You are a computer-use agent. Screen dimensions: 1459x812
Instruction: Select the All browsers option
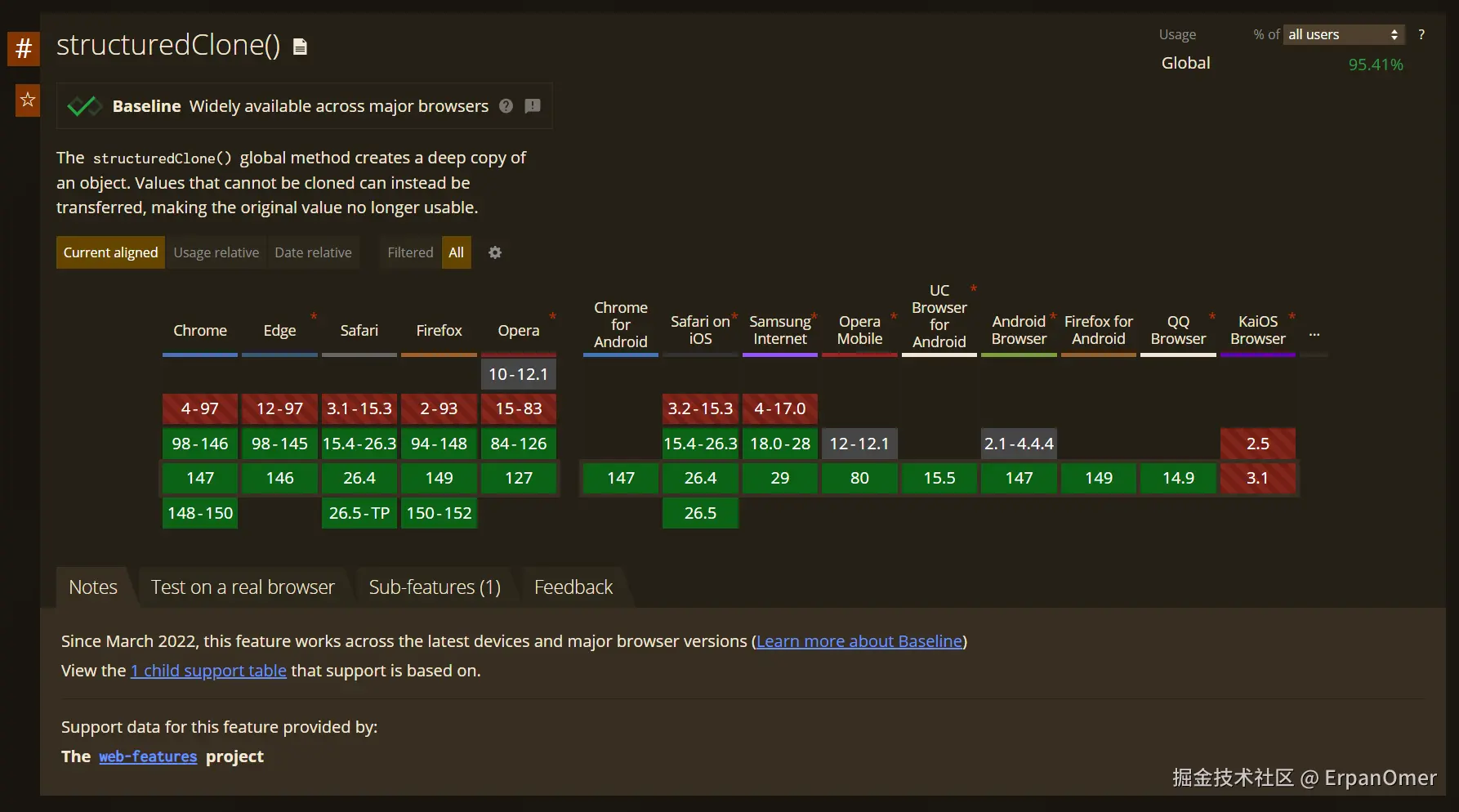(457, 252)
